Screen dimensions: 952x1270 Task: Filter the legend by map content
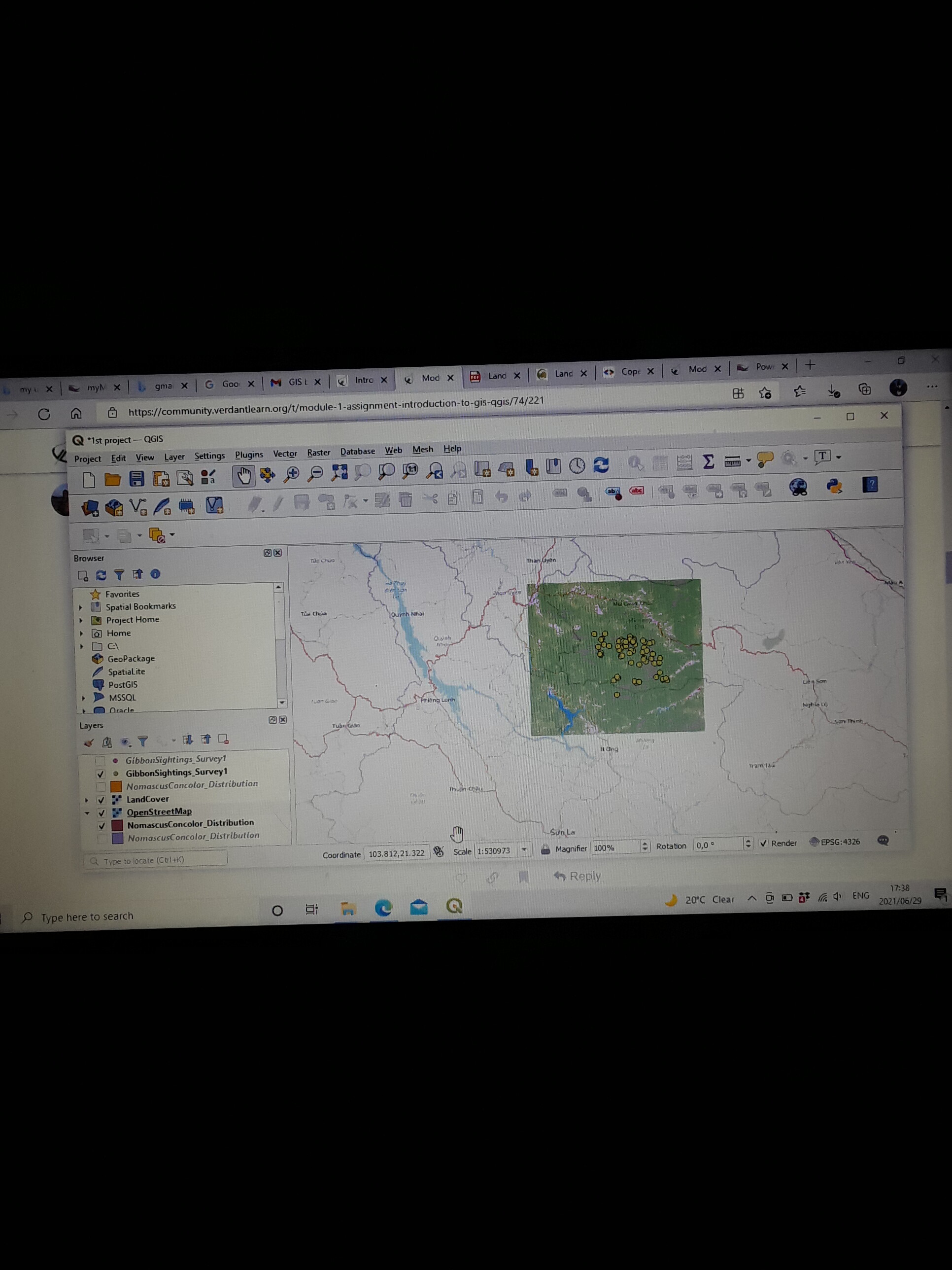click(x=143, y=741)
